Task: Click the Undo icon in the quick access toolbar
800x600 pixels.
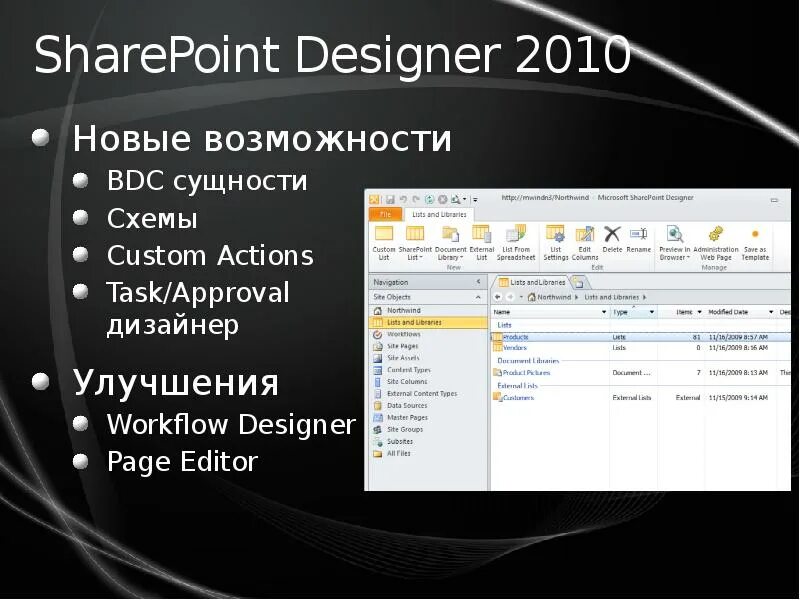Action: click(x=403, y=199)
